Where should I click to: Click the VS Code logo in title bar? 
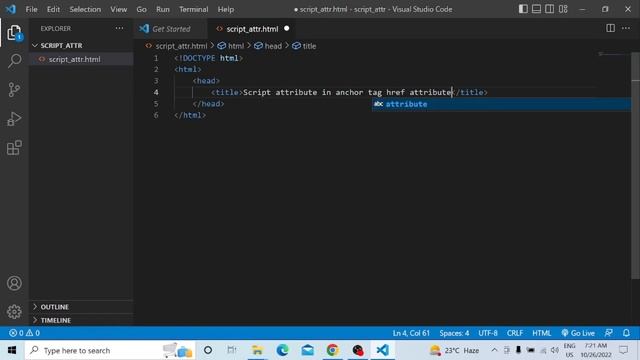tap(11, 9)
